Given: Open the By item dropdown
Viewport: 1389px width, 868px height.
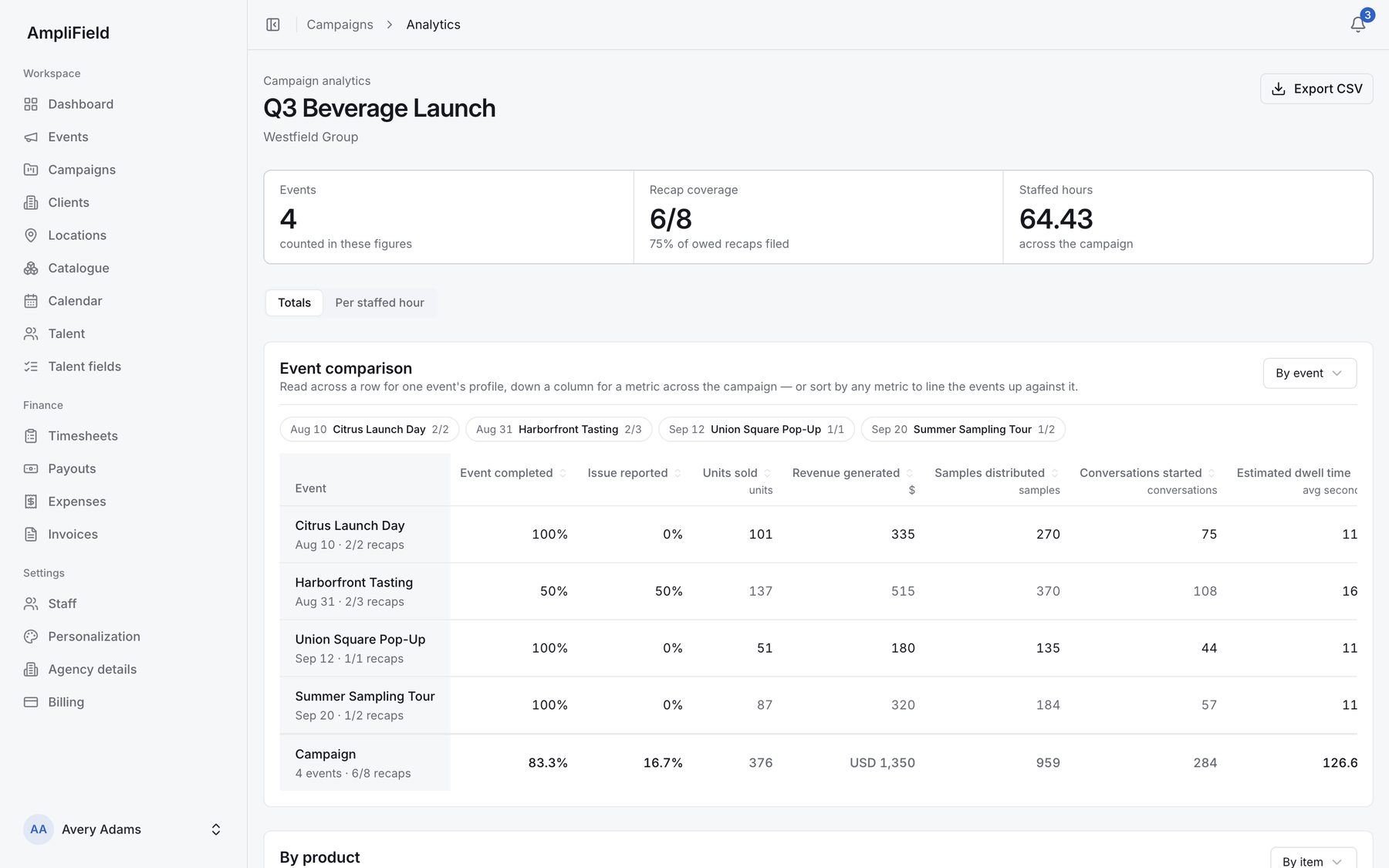Looking at the screenshot, I should (x=1313, y=858).
